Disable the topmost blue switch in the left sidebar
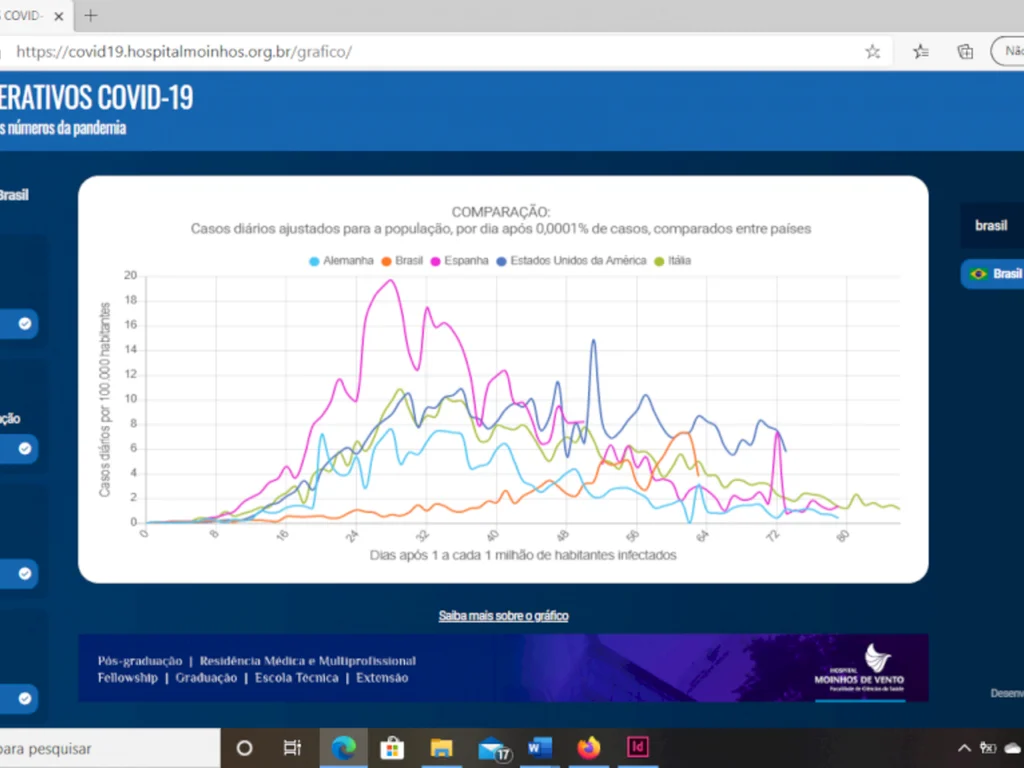Viewport: 1024px width, 768px height. (x=23, y=323)
